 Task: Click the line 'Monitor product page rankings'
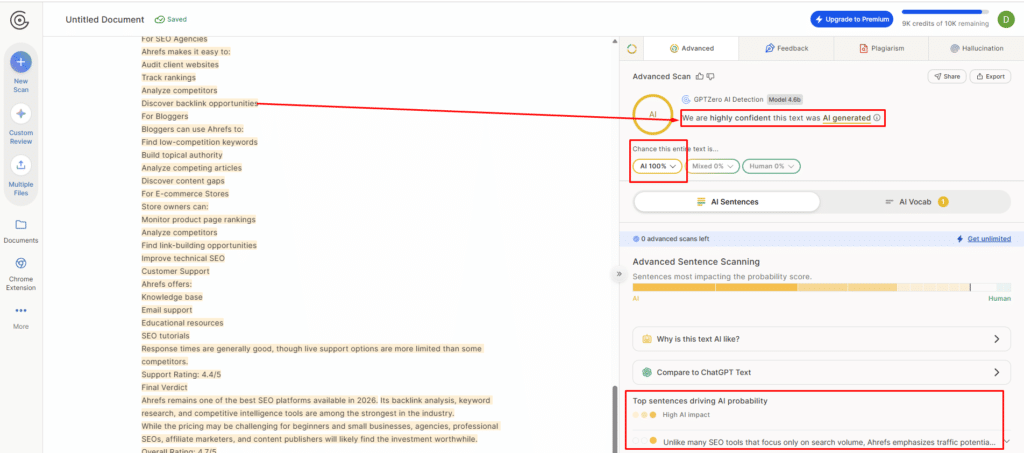click(199, 220)
